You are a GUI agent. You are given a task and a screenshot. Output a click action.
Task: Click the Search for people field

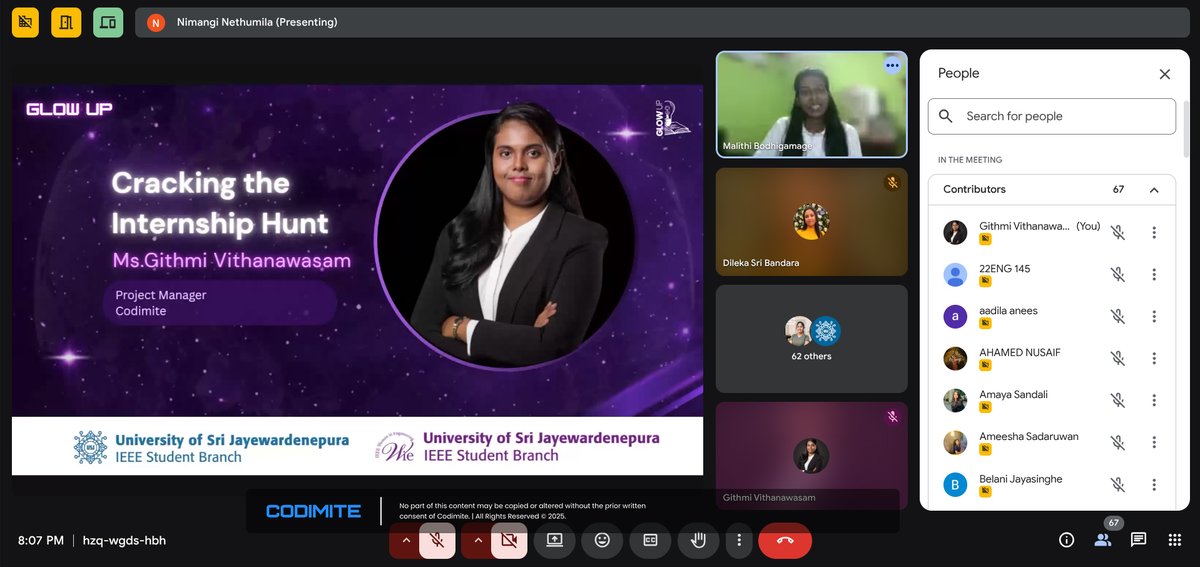[x=1052, y=116]
